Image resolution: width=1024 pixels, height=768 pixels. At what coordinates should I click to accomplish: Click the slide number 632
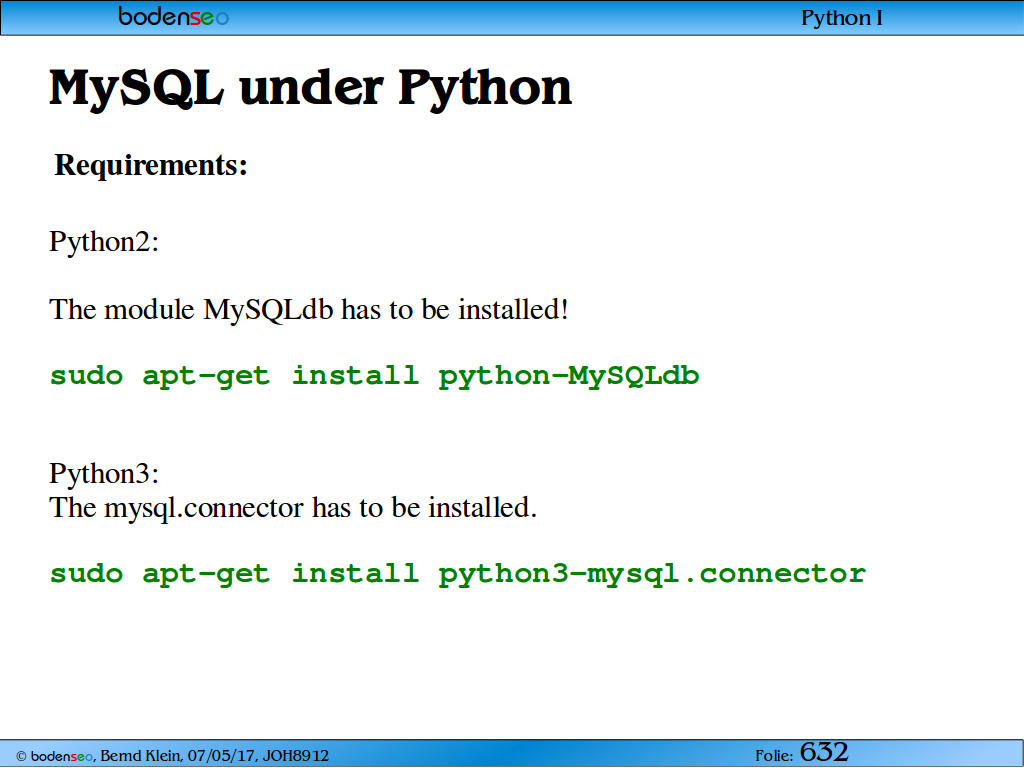(x=824, y=752)
